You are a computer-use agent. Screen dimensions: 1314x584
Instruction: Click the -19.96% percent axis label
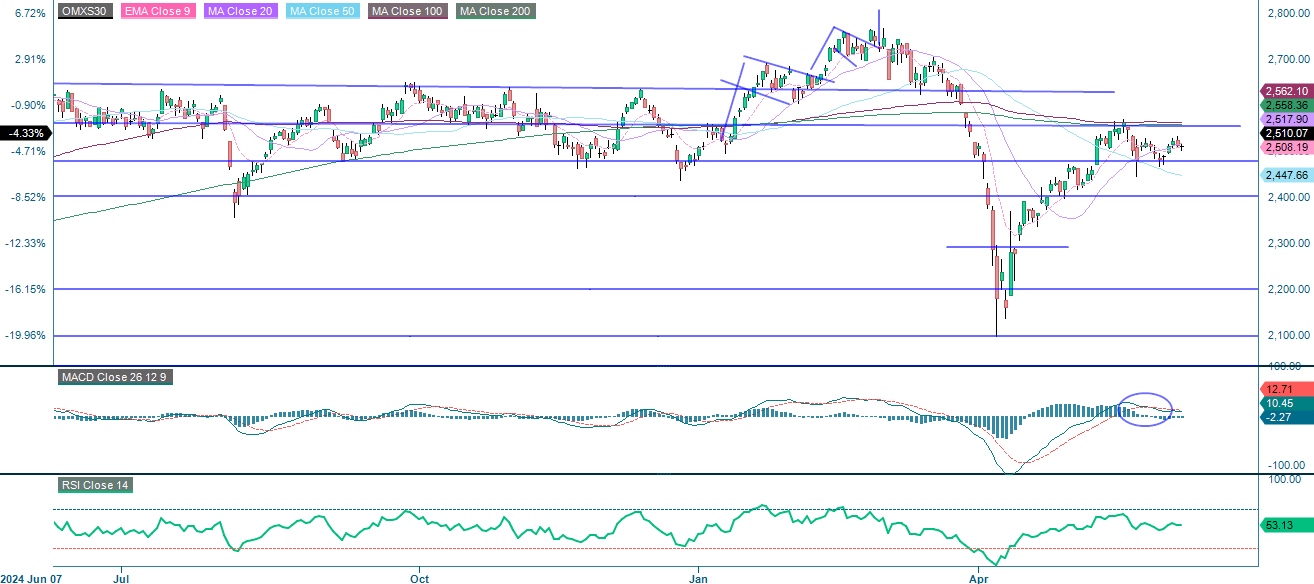click(24, 335)
